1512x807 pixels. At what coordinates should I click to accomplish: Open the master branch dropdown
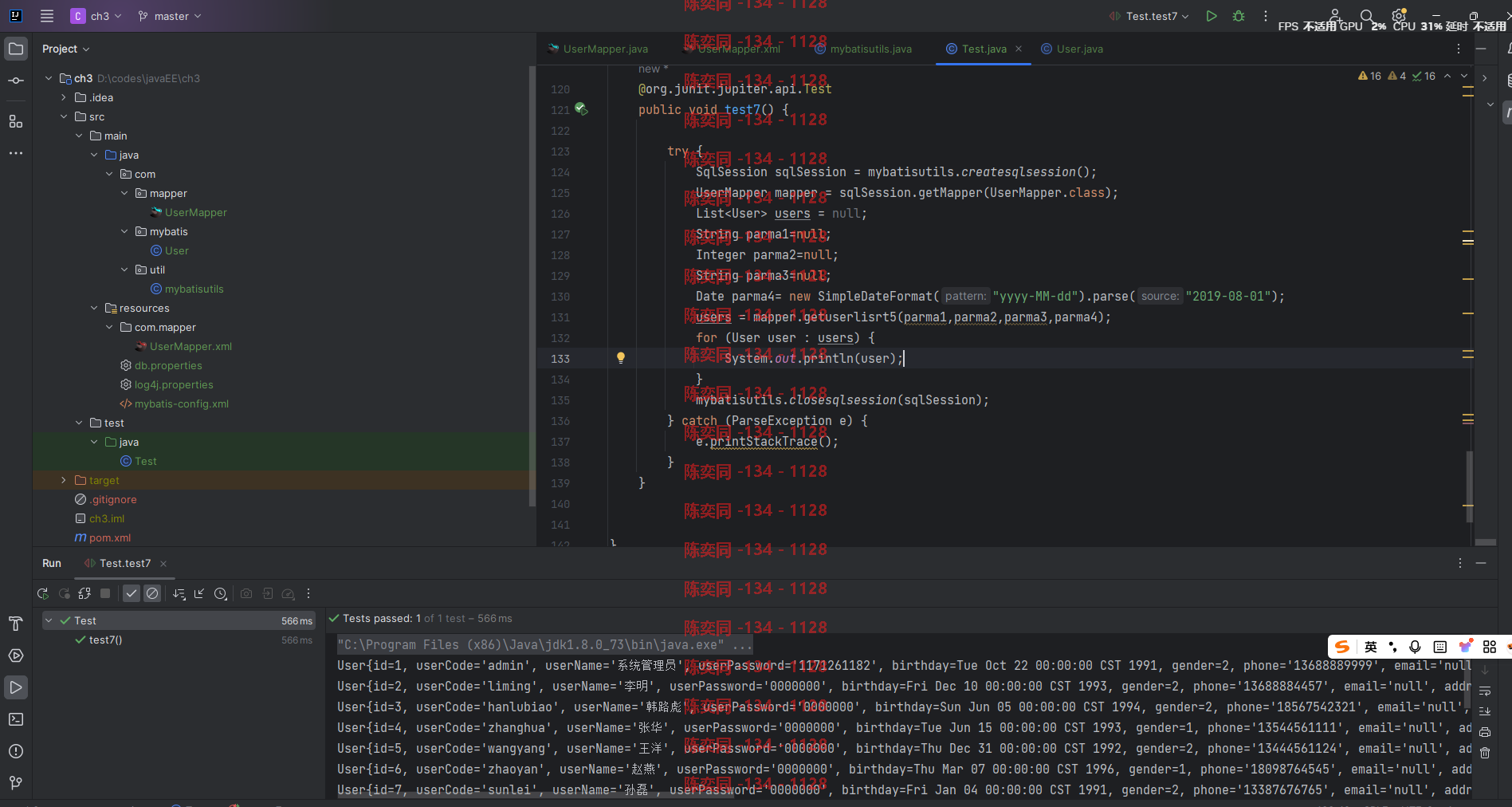[170, 16]
